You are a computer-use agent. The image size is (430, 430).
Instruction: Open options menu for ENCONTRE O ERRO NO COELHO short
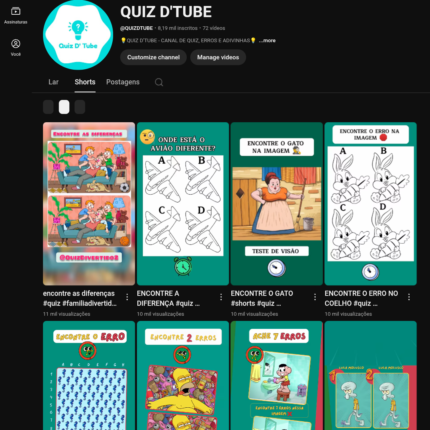(409, 297)
